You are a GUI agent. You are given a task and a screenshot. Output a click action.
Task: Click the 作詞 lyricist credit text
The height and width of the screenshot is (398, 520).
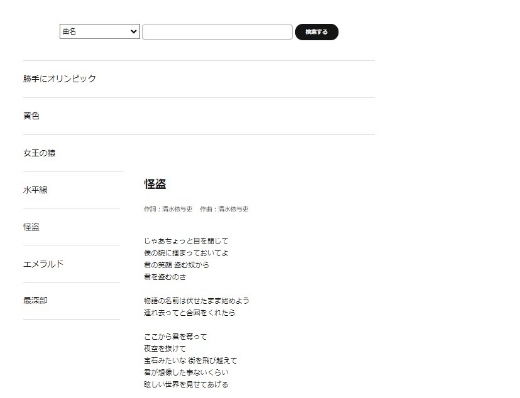point(168,209)
